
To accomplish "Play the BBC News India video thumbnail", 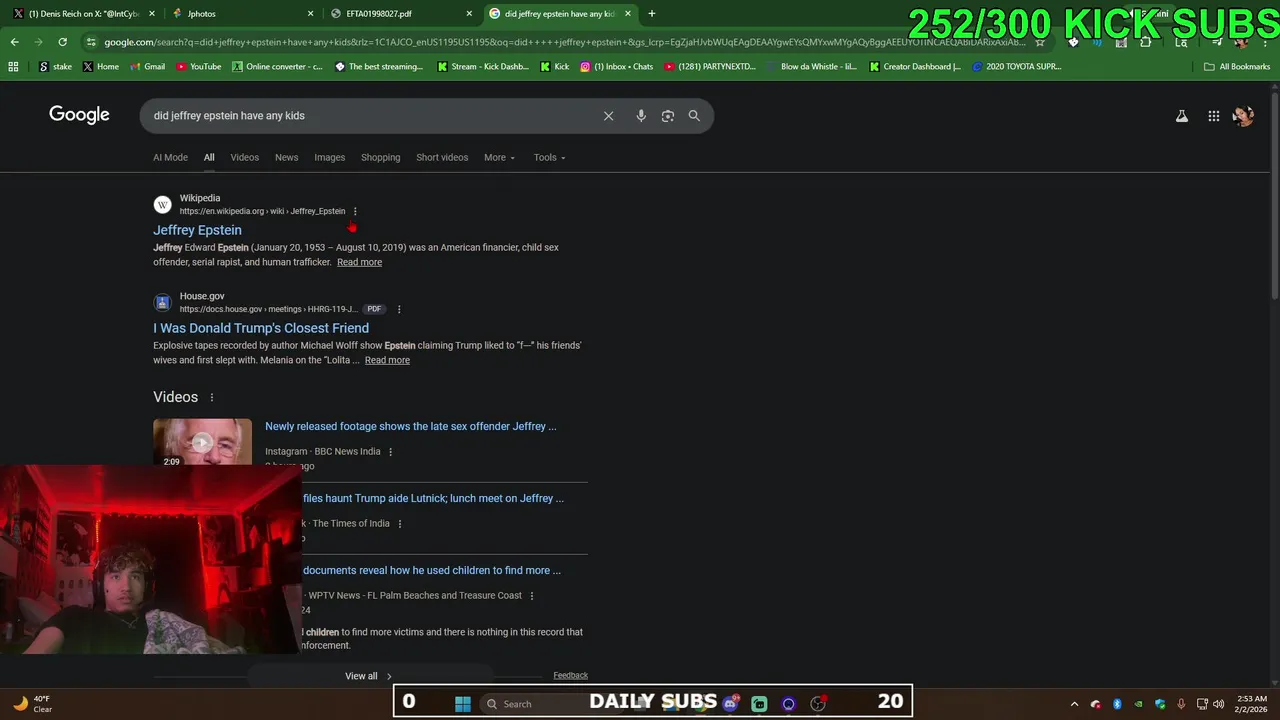I will click(202, 442).
